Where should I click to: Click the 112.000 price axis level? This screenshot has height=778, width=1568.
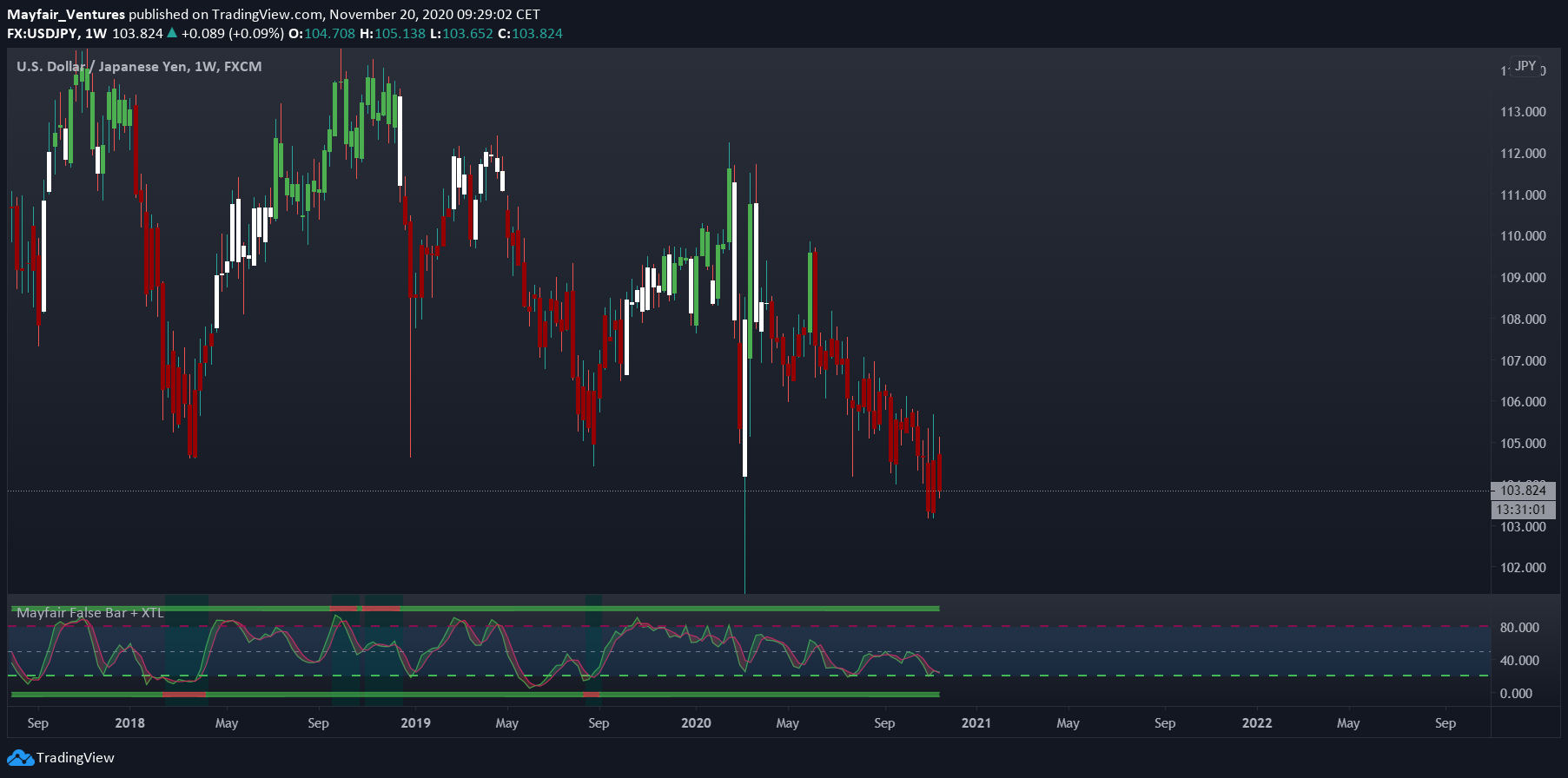1523,154
